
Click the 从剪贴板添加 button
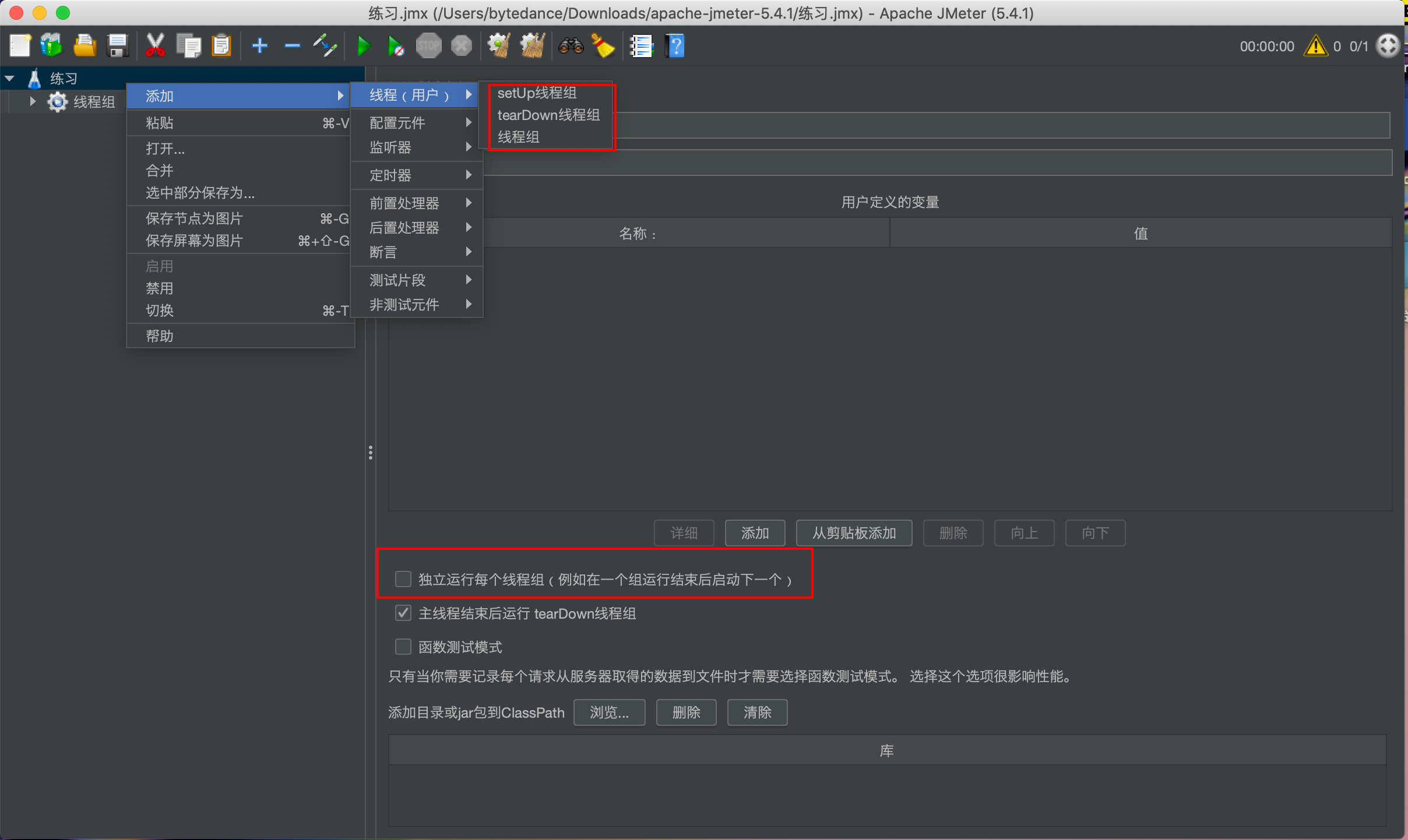pos(853,532)
